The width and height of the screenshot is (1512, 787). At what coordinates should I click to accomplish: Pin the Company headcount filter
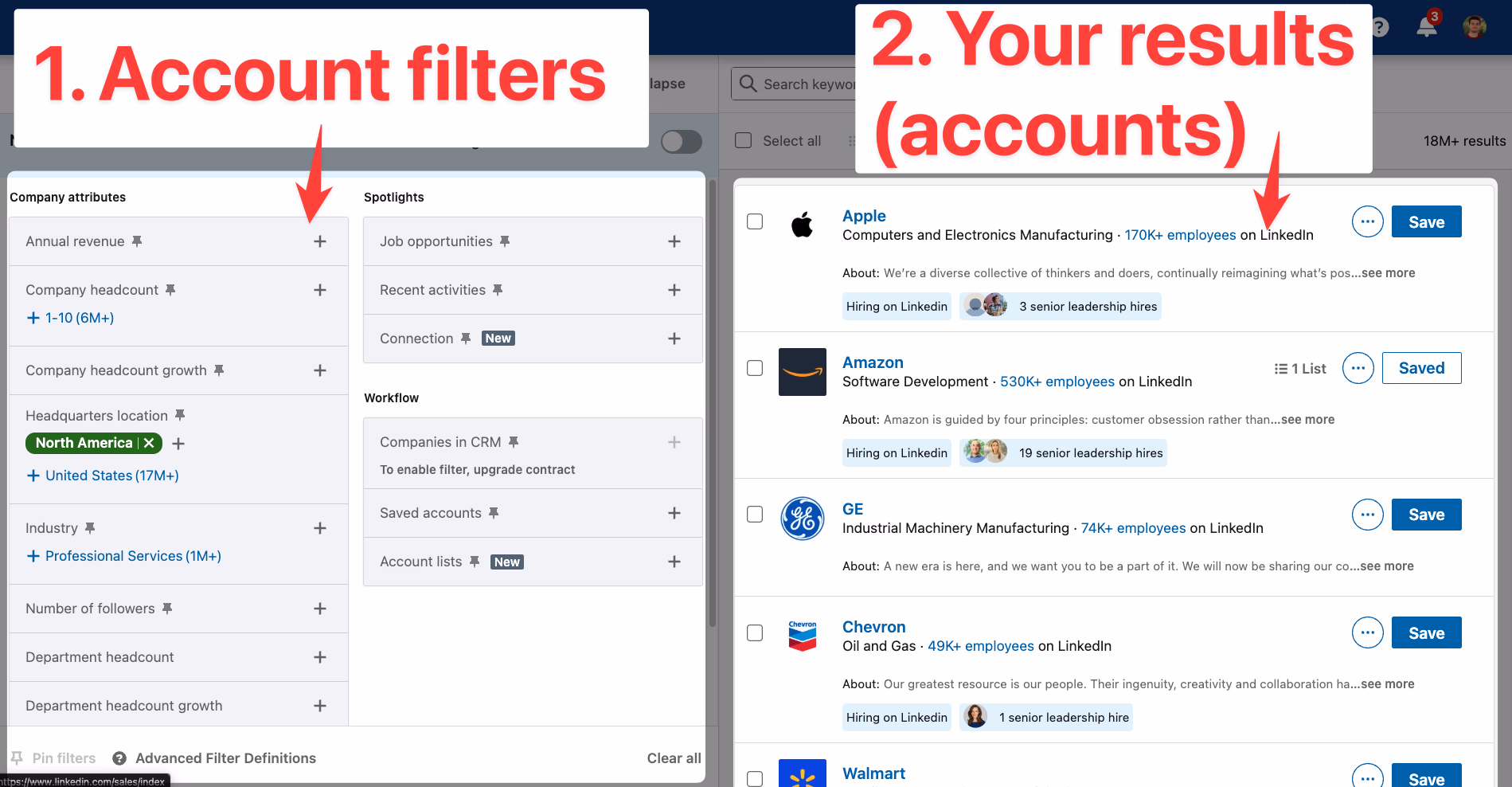point(170,289)
